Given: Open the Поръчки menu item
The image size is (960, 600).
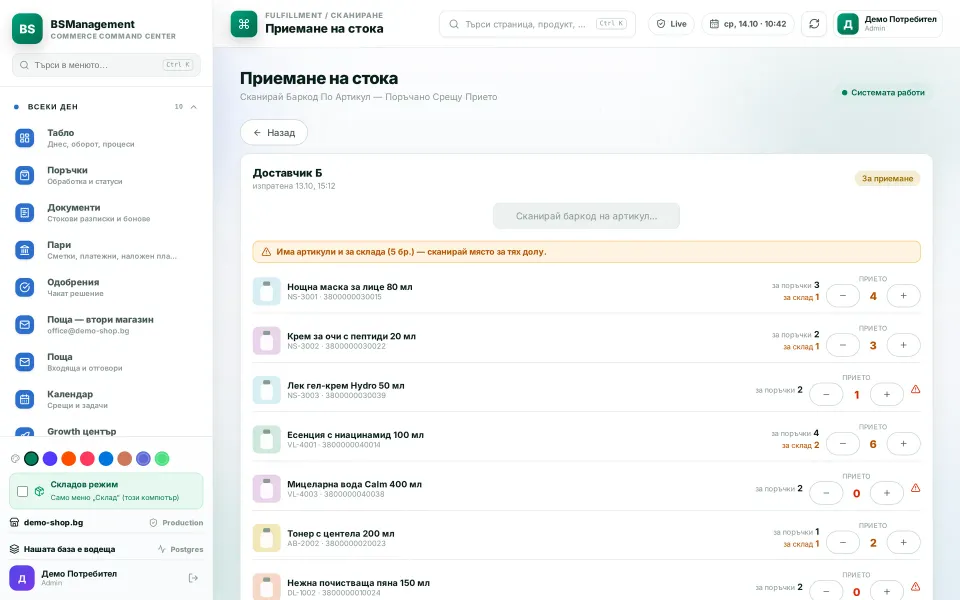Looking at the screenshot, I should click(x=107, y=175).
